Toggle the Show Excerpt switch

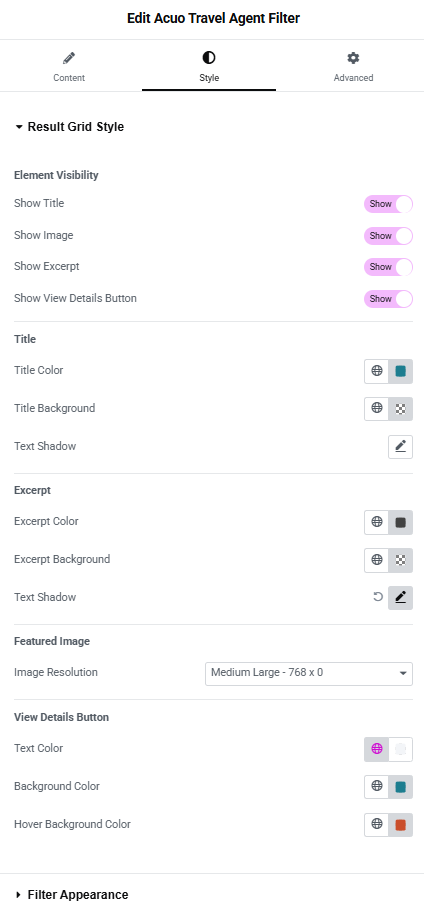point(388,267)
